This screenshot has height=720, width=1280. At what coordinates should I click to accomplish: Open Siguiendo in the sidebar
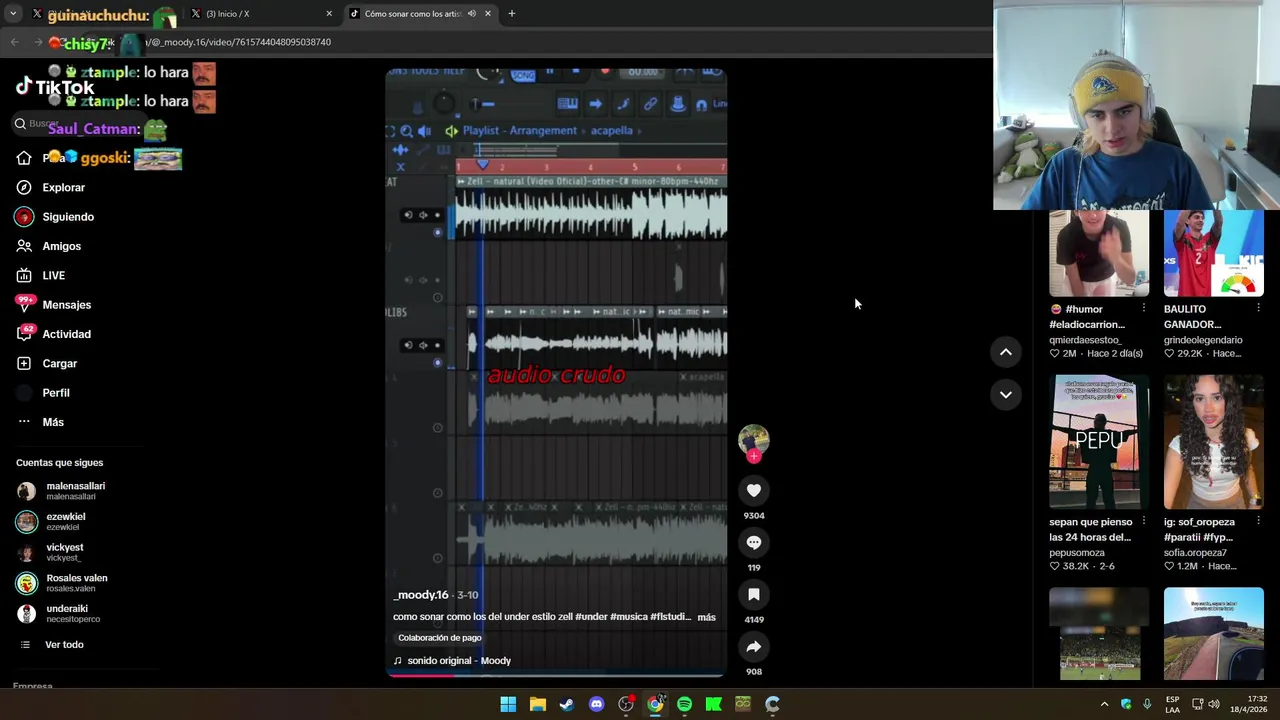click(x=68, y=217)
